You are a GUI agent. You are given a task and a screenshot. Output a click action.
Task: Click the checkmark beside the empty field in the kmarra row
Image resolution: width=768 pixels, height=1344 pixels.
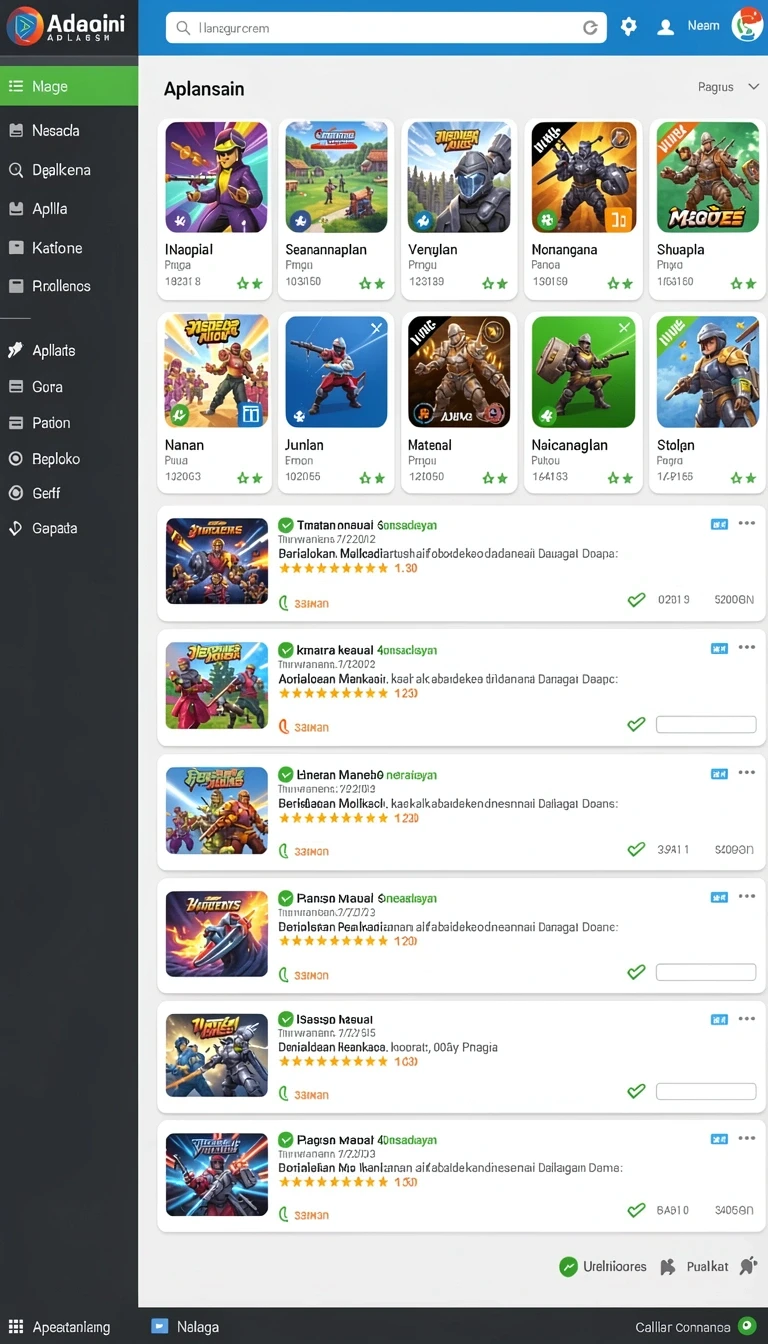636,724
